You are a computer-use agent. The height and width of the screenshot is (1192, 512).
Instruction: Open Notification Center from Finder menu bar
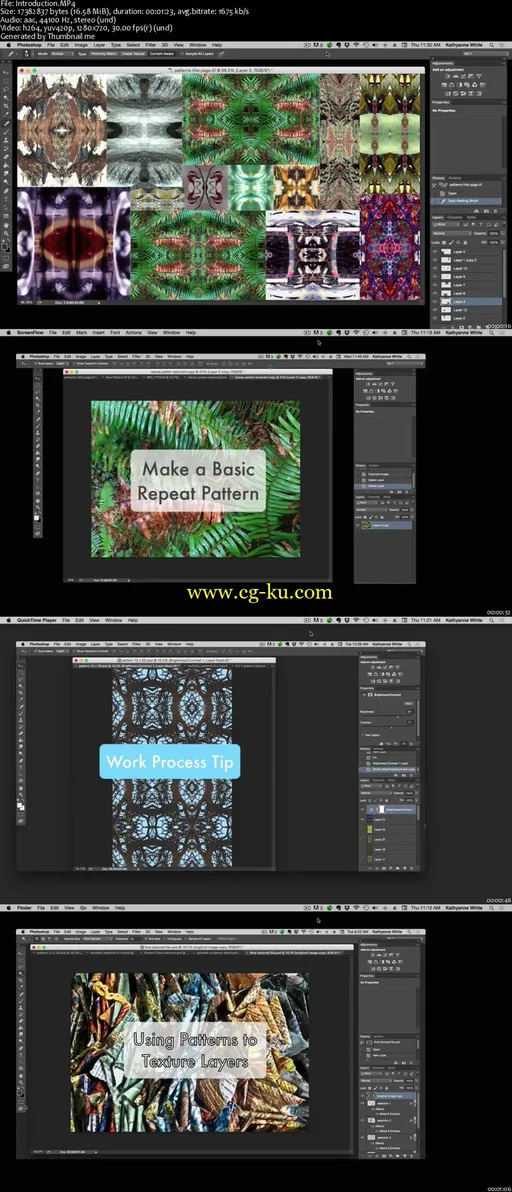click(504, 908)
